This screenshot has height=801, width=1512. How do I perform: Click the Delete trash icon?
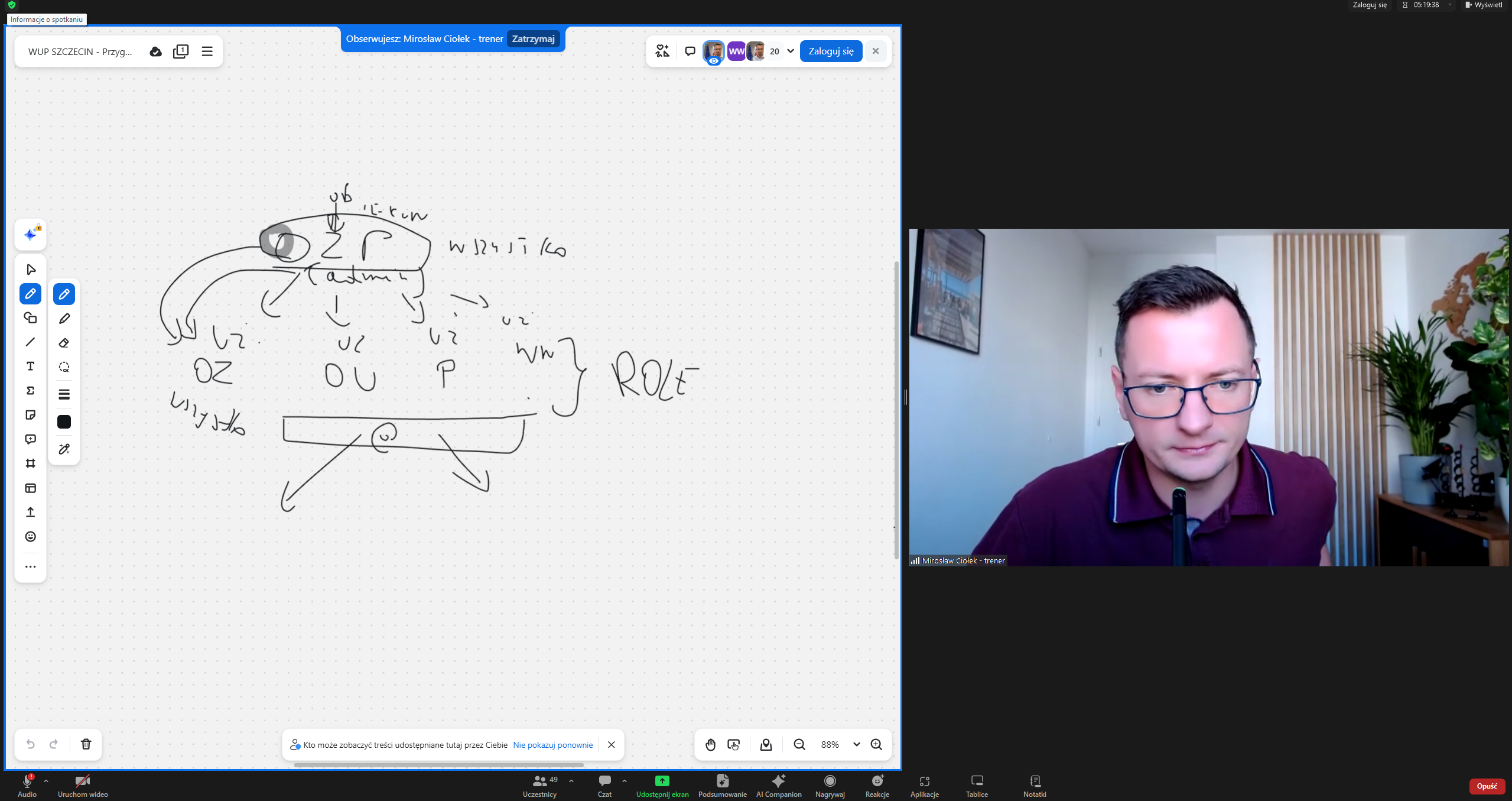86,744
